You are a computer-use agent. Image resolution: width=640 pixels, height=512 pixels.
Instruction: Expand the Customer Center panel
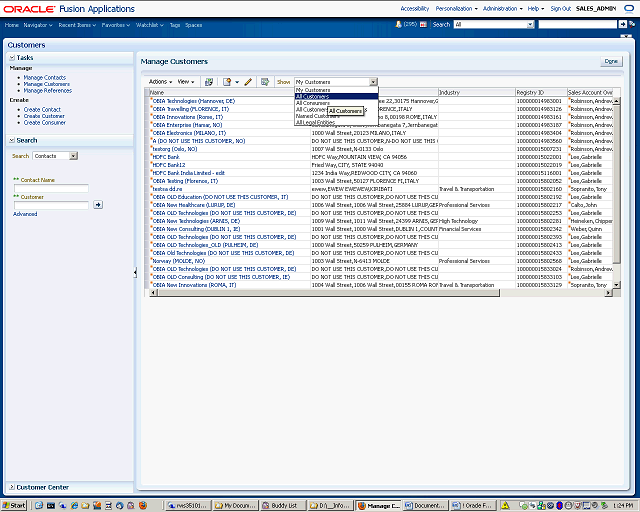(x=12, y=487)
